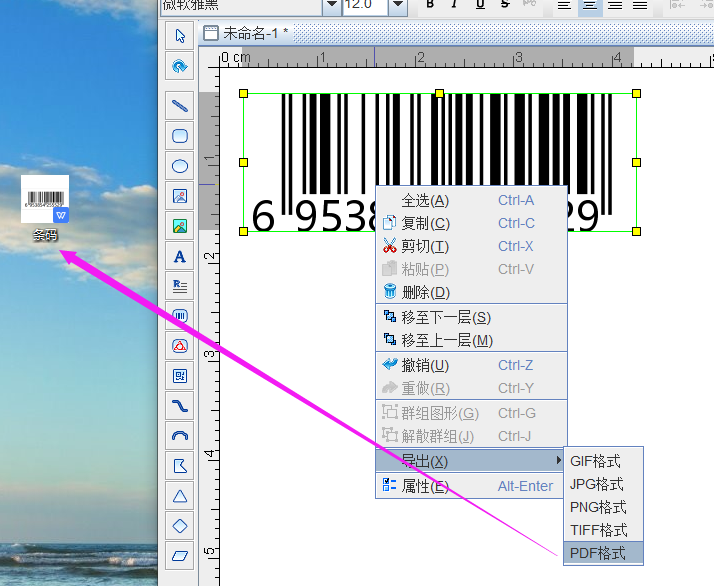Select the text tool letter A

tap(180, 257)
